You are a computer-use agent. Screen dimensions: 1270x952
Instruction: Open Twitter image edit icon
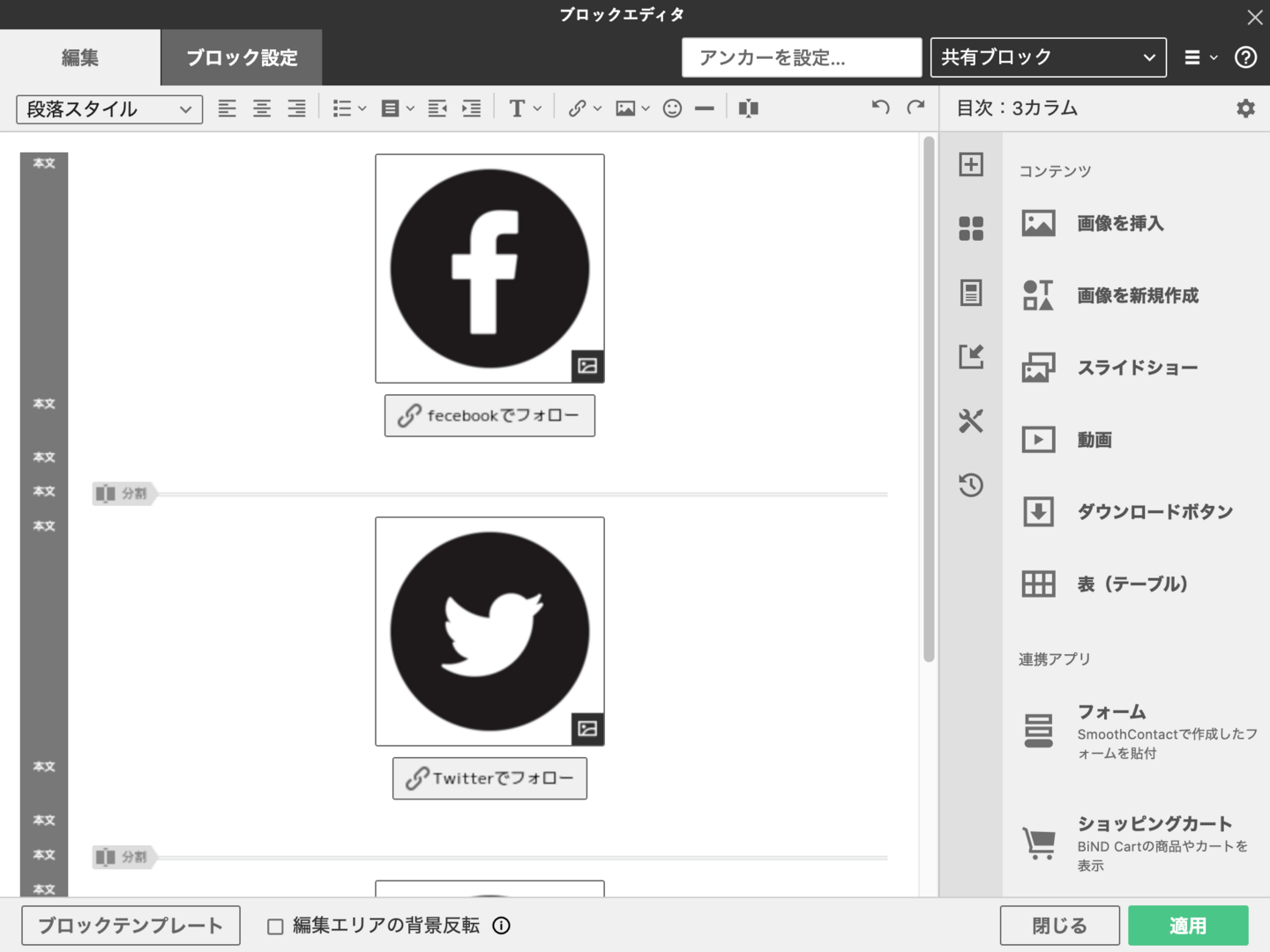point(587,729)
